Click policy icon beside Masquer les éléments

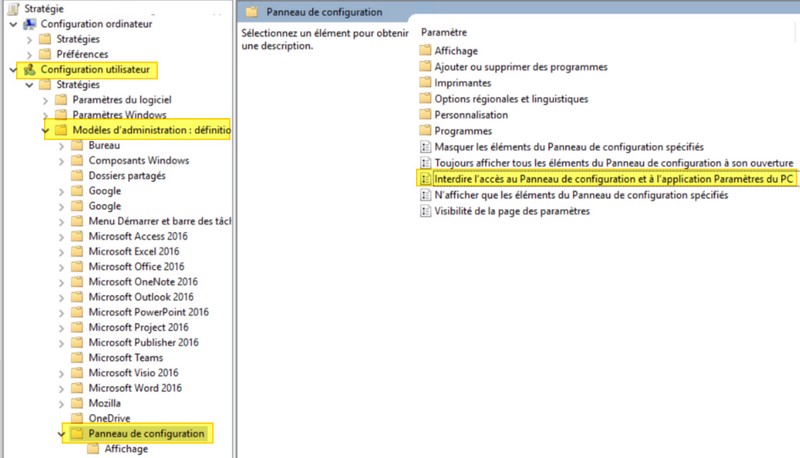pos(426,147)
